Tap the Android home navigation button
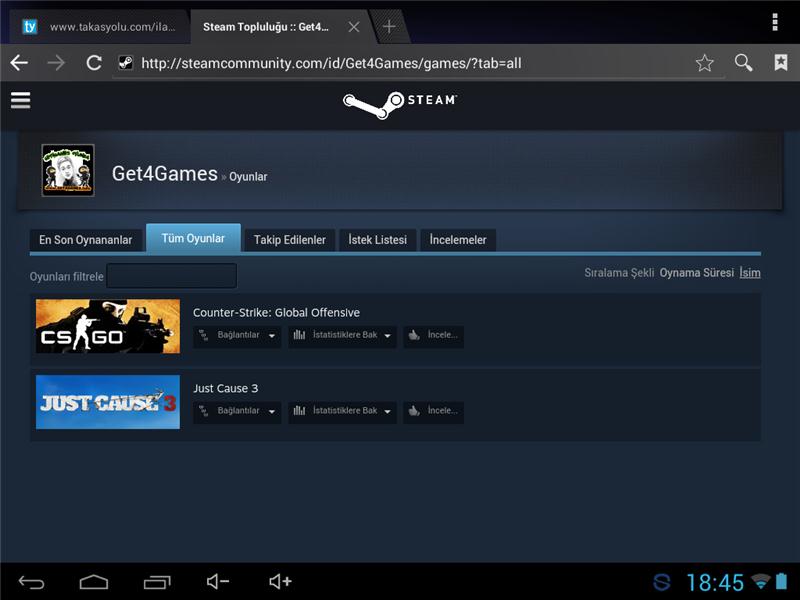 [x=94, y=582]
